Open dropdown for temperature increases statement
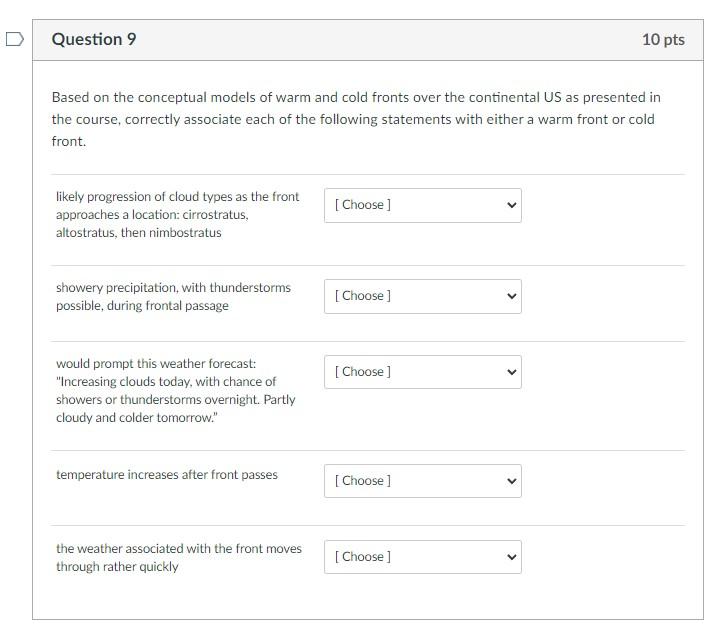Viewport: 726px width, 638px height. (x=421, y=481)
